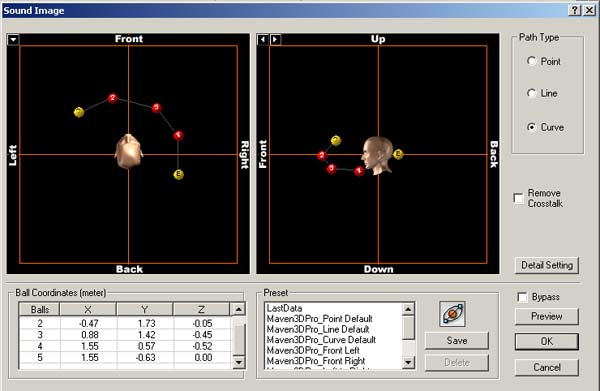Open the help question mark button
Viewport: 600px width, 391px height.
pyautogui.click(x=575, y=10)
